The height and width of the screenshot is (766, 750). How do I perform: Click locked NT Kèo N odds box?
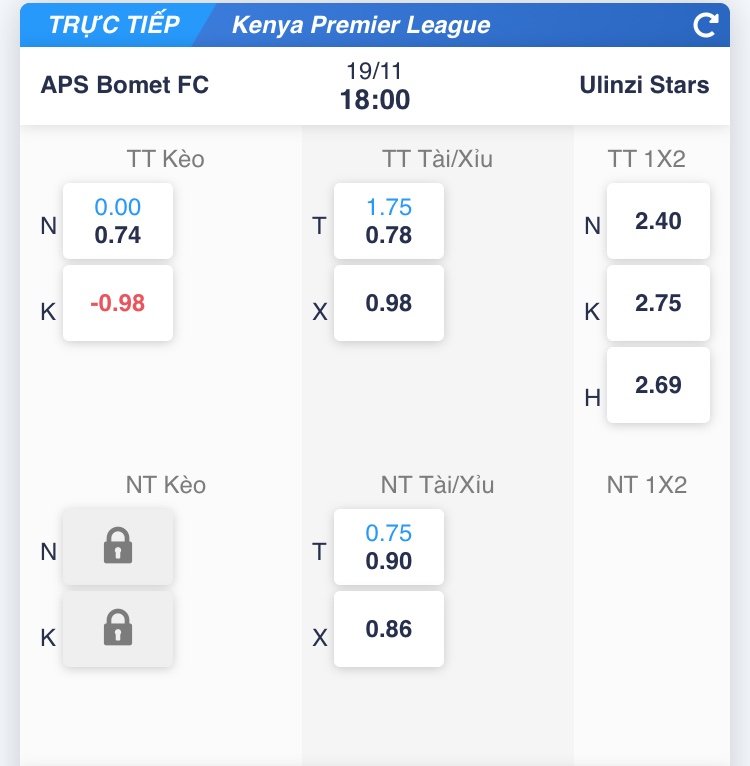(x=118, y=546)
